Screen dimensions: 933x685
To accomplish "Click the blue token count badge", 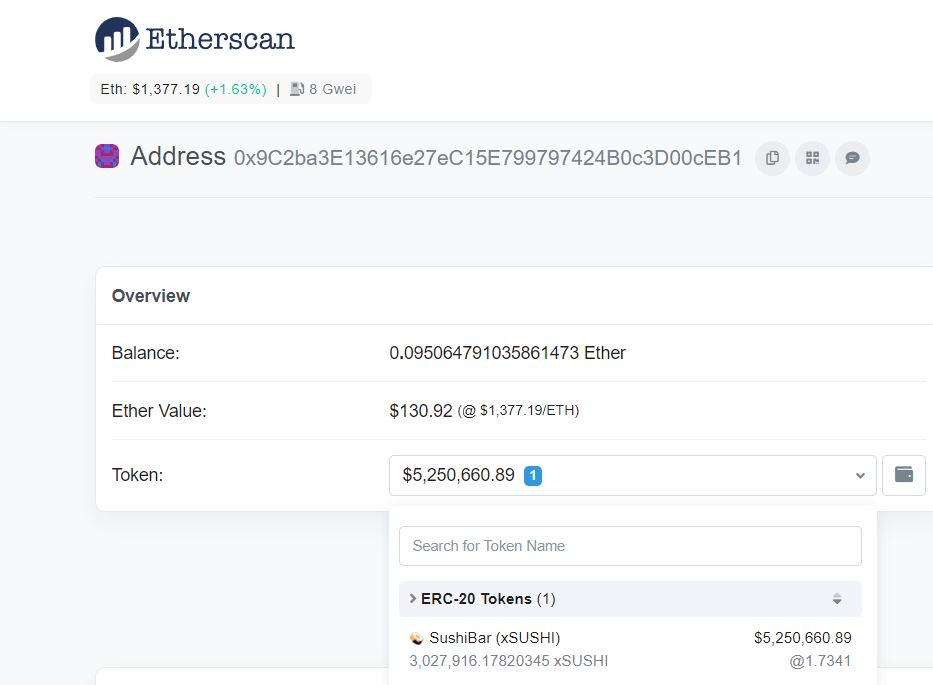I will pos(533,476).
